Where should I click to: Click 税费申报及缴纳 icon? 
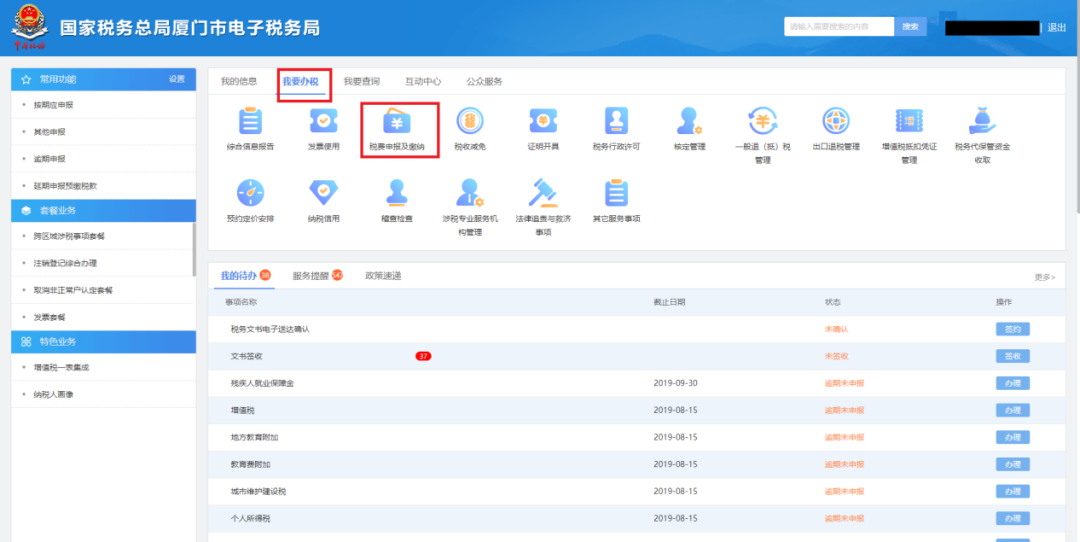point(397,122)
